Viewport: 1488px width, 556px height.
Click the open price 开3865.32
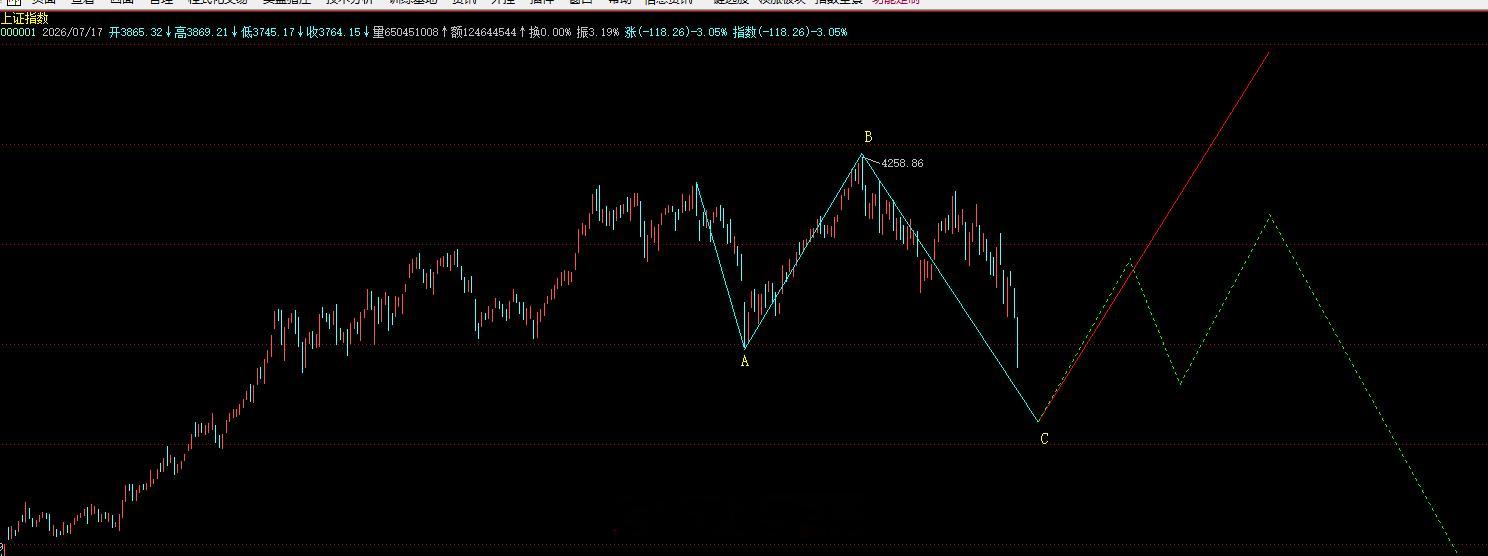click(x=135, y=32)
